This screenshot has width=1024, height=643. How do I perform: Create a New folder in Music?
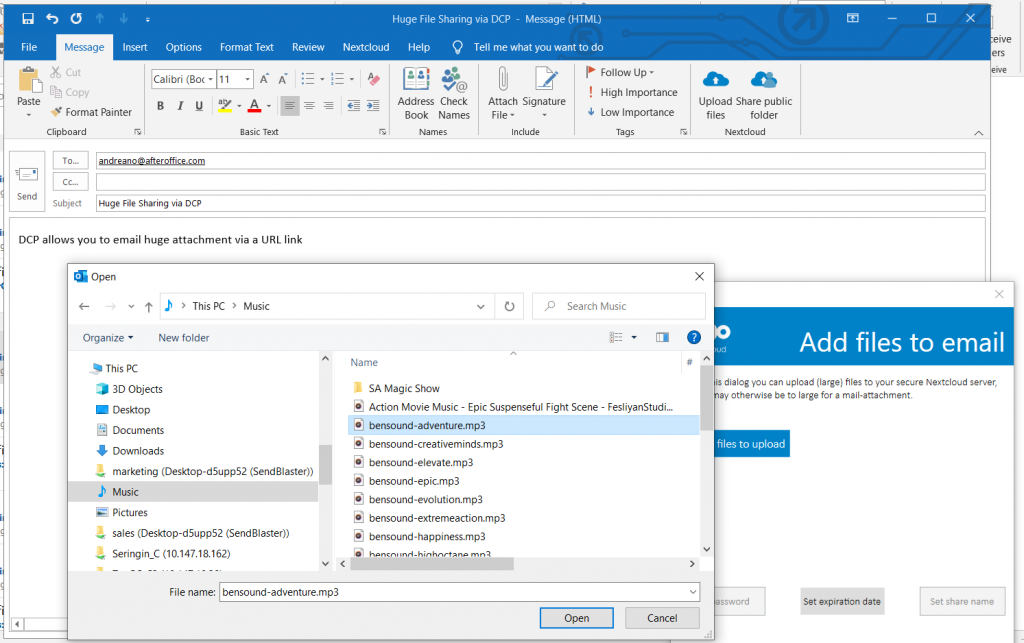coord(184,337)
